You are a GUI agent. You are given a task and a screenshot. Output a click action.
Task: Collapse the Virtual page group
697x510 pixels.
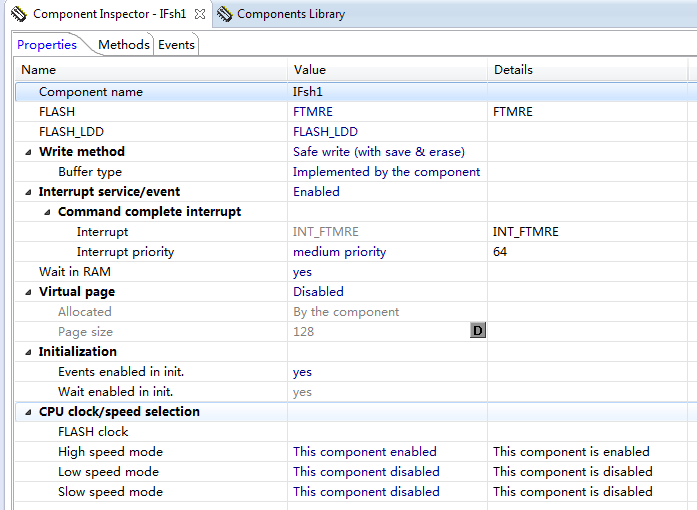click(27, 292)
